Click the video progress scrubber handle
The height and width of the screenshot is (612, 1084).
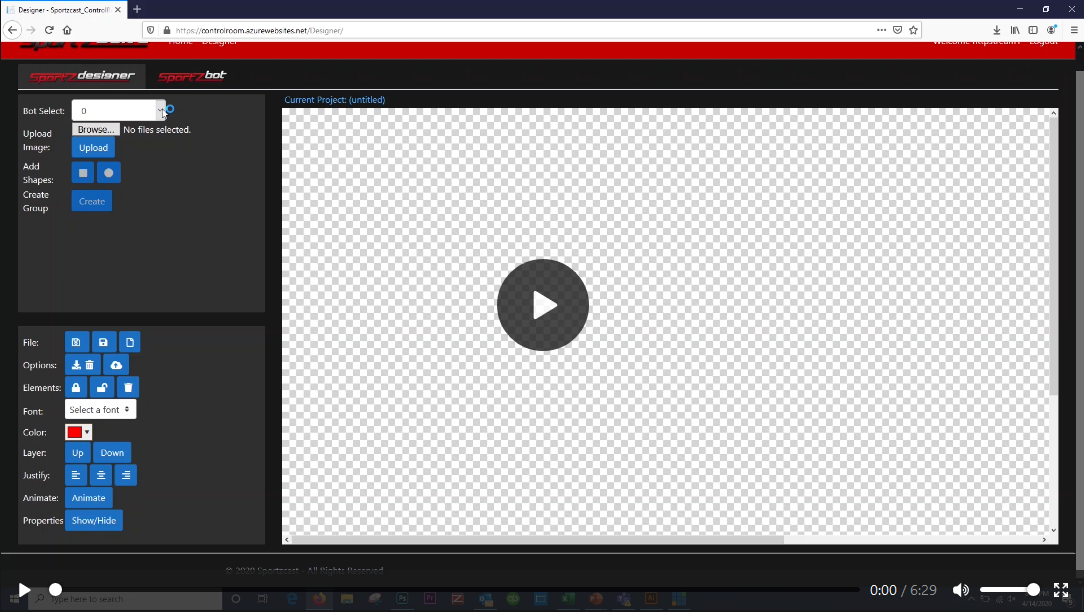55,590
